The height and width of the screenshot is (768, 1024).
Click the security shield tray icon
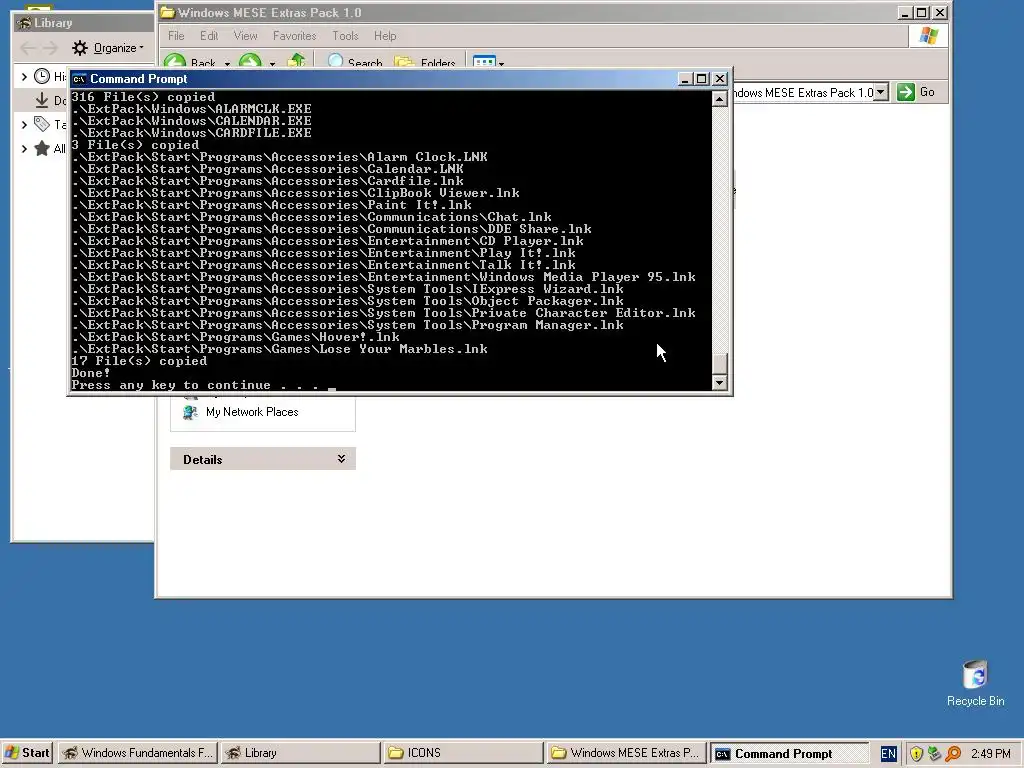click(x=916, y=754)
